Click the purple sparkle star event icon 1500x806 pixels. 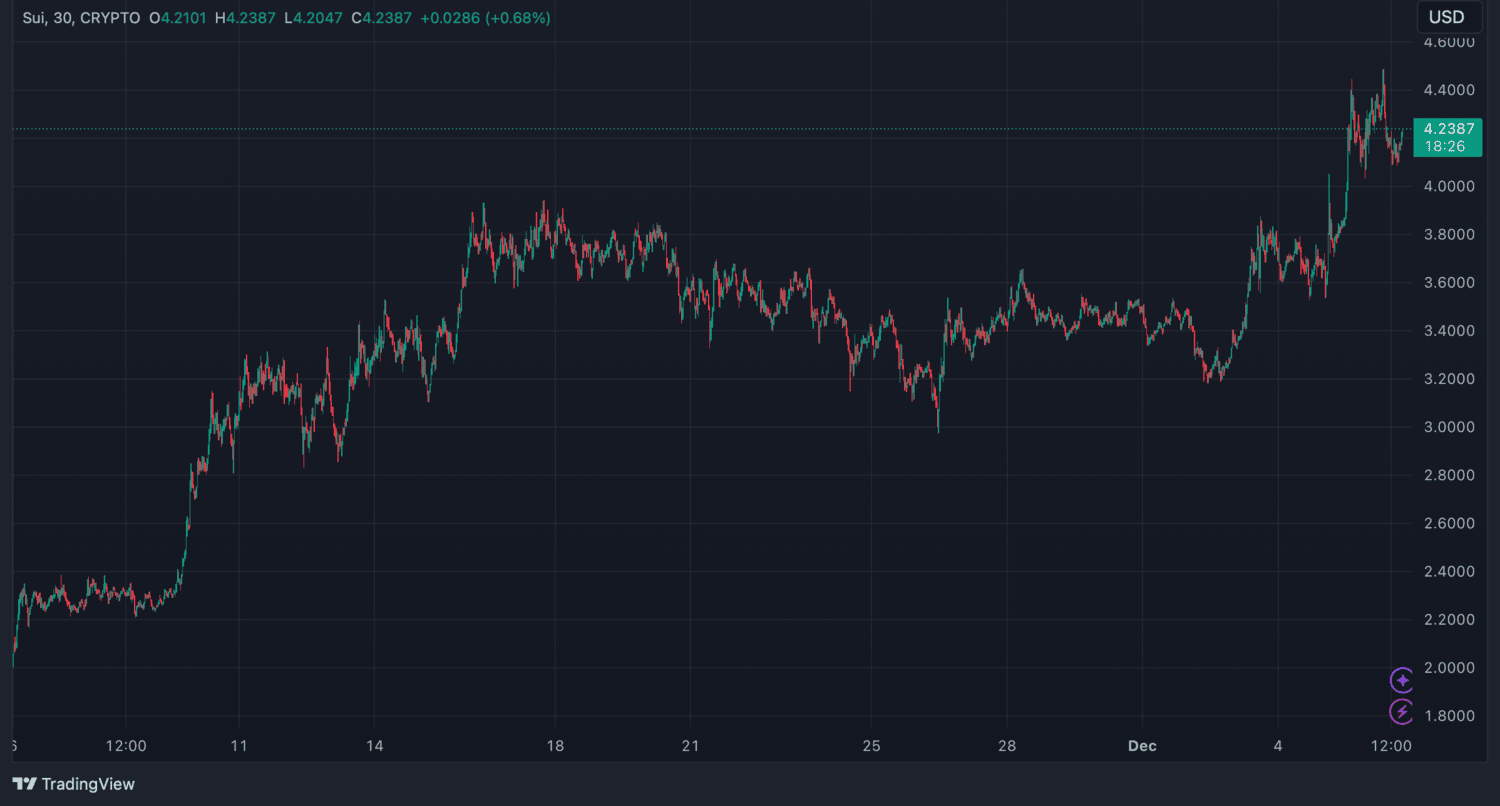click(x=1402, y=680)
